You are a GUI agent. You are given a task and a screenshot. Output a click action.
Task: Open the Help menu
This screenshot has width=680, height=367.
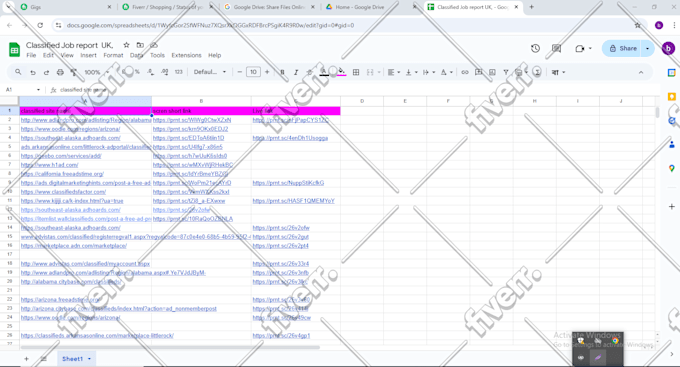pyautogui.click(x=215, y=55)
